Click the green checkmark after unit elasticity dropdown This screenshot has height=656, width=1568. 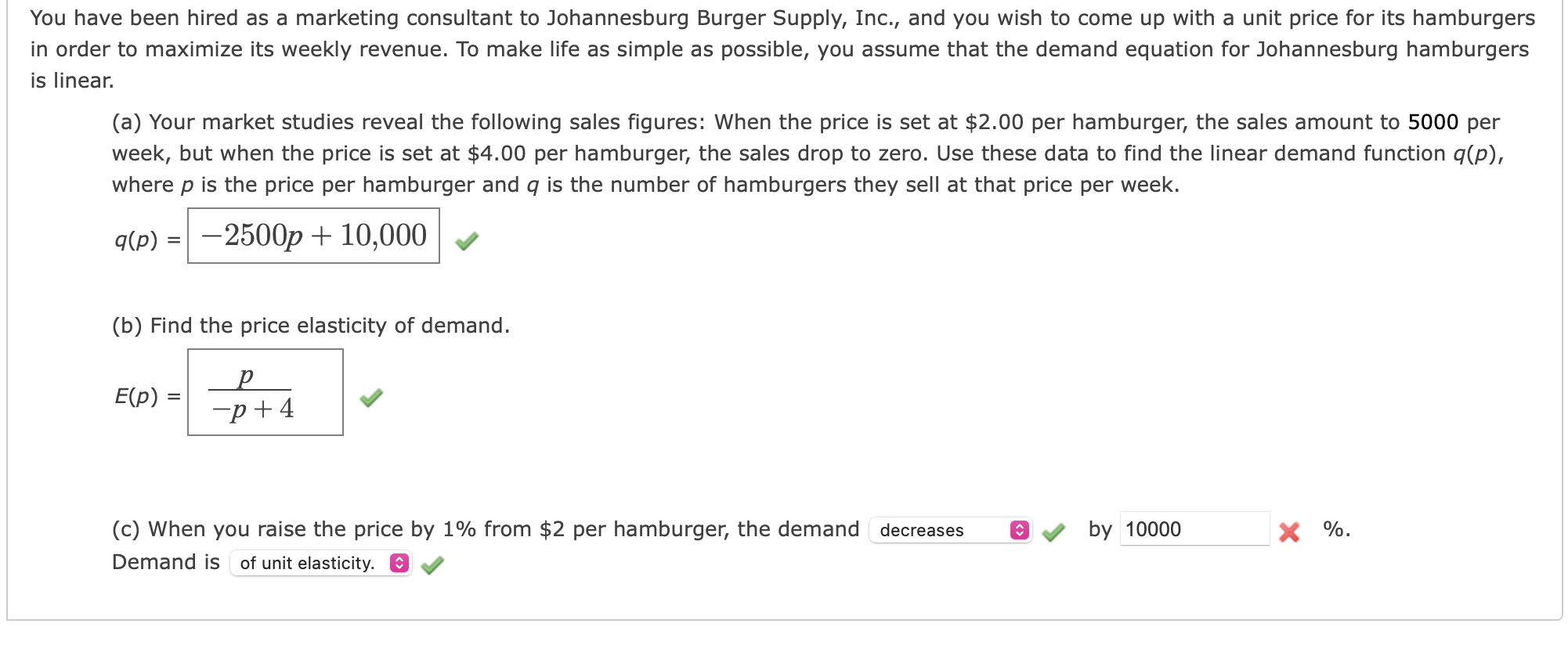point(433,562)
